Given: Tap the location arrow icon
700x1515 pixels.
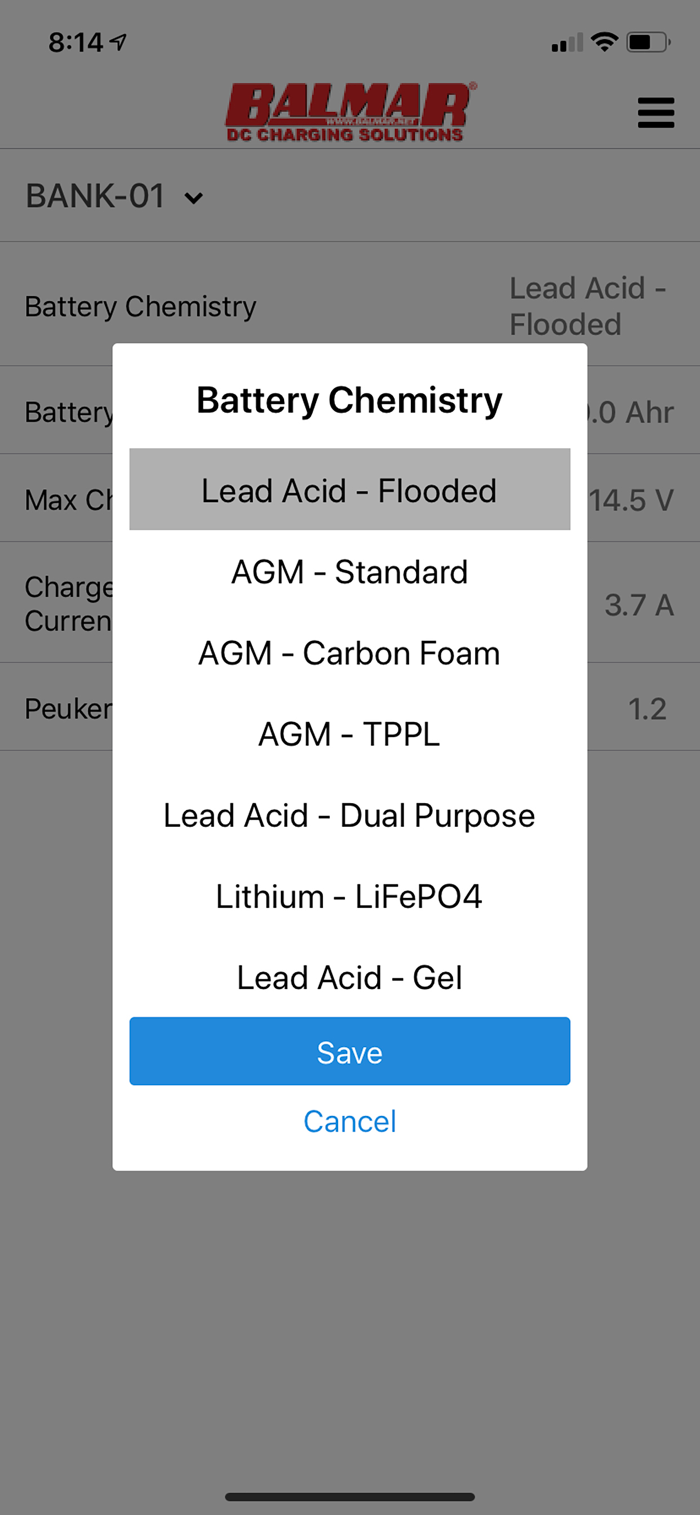Looking at the screenshot, I should [119, 43].
